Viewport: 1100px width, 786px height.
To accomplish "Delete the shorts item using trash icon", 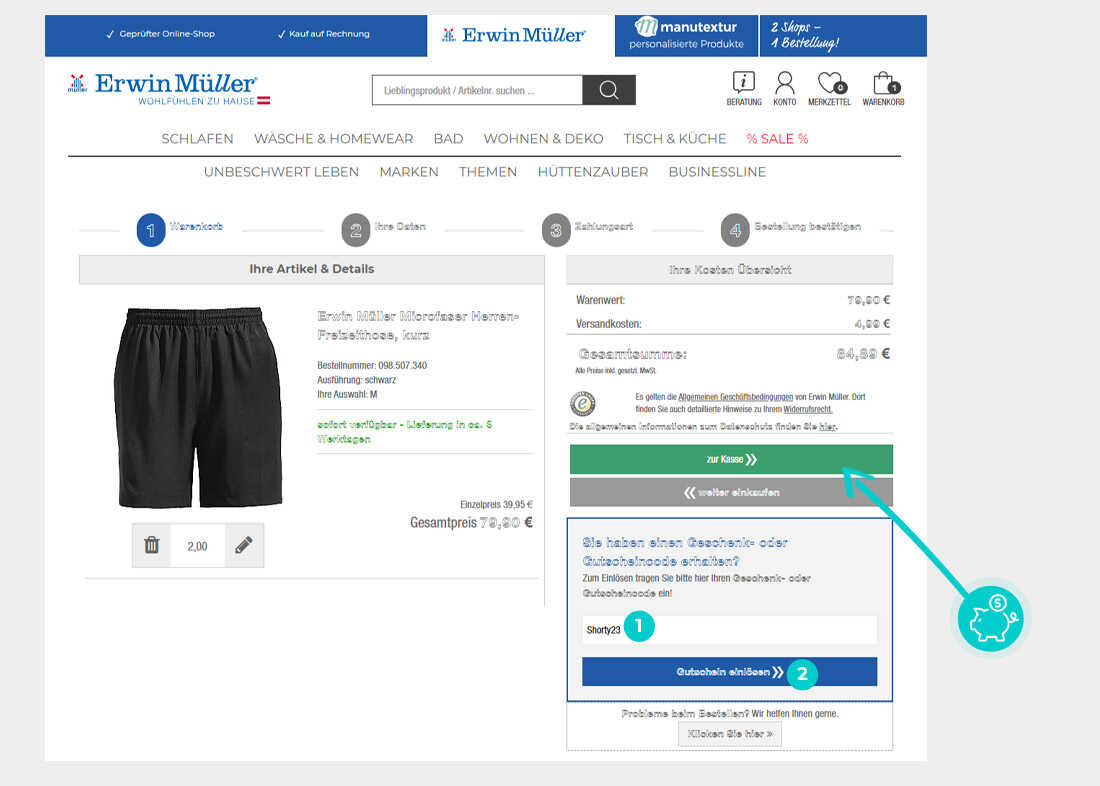I will [x=152, y=545].
